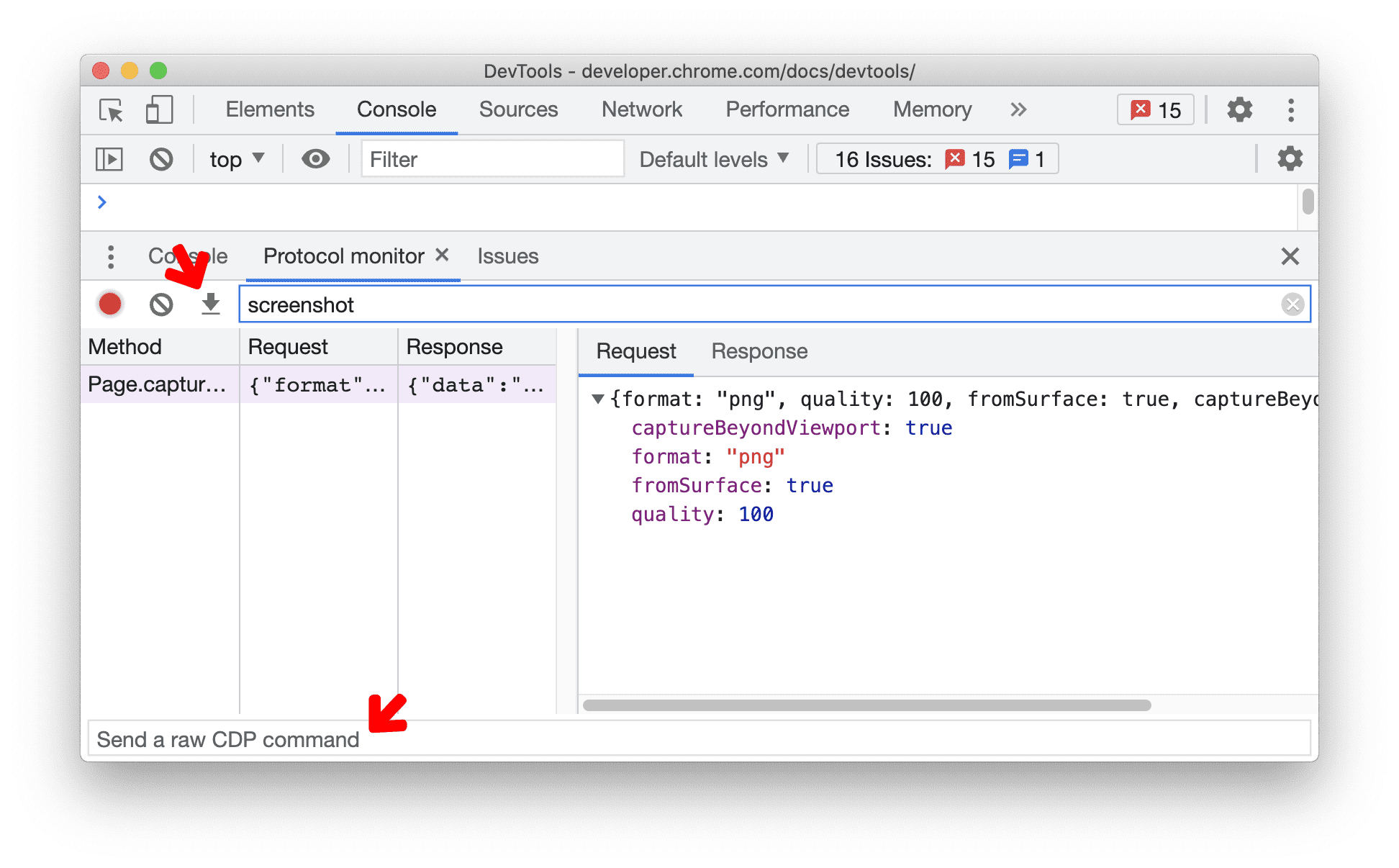Switch to the Response tab in detail panel
This screenshot has height=868, width=1399.
point(761,352)
